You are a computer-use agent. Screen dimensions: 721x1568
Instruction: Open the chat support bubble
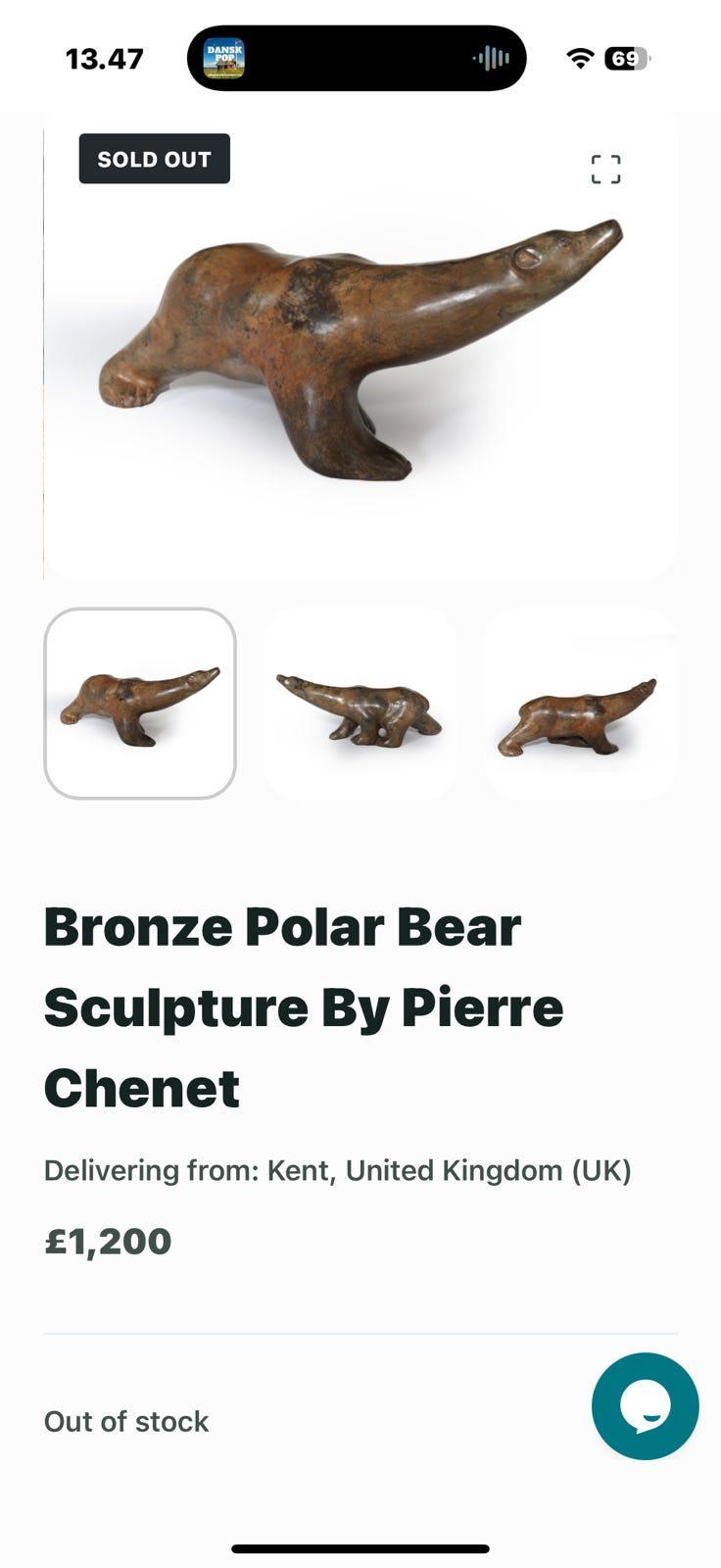click(x=645, y=1406)
